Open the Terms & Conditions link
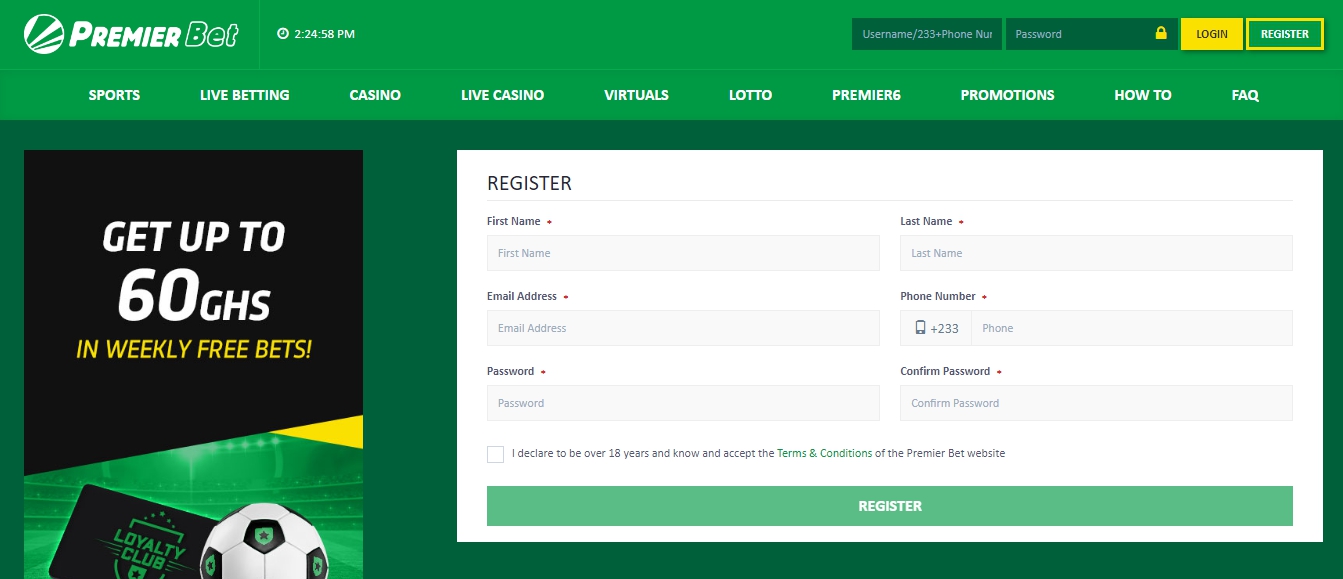Viewport: 1343px width, 579px height. (x=824, y=453)
